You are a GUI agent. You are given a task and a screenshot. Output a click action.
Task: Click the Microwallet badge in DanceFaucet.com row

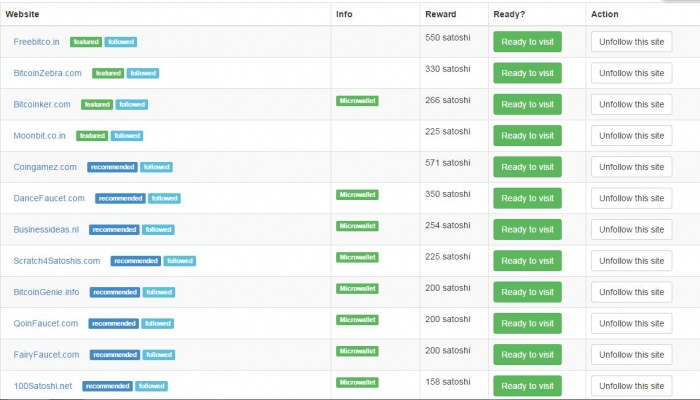pyautogui.click(x=357, y=195)
